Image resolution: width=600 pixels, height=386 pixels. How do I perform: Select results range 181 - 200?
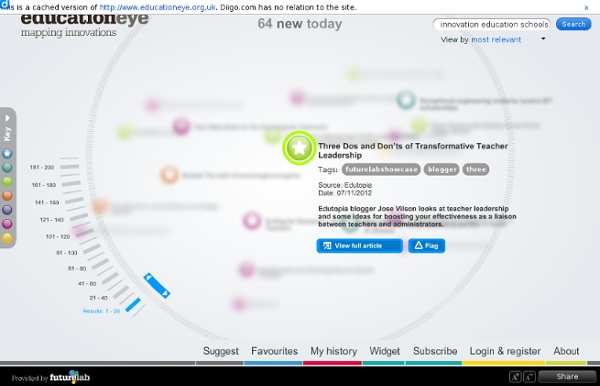coord(42,167)
